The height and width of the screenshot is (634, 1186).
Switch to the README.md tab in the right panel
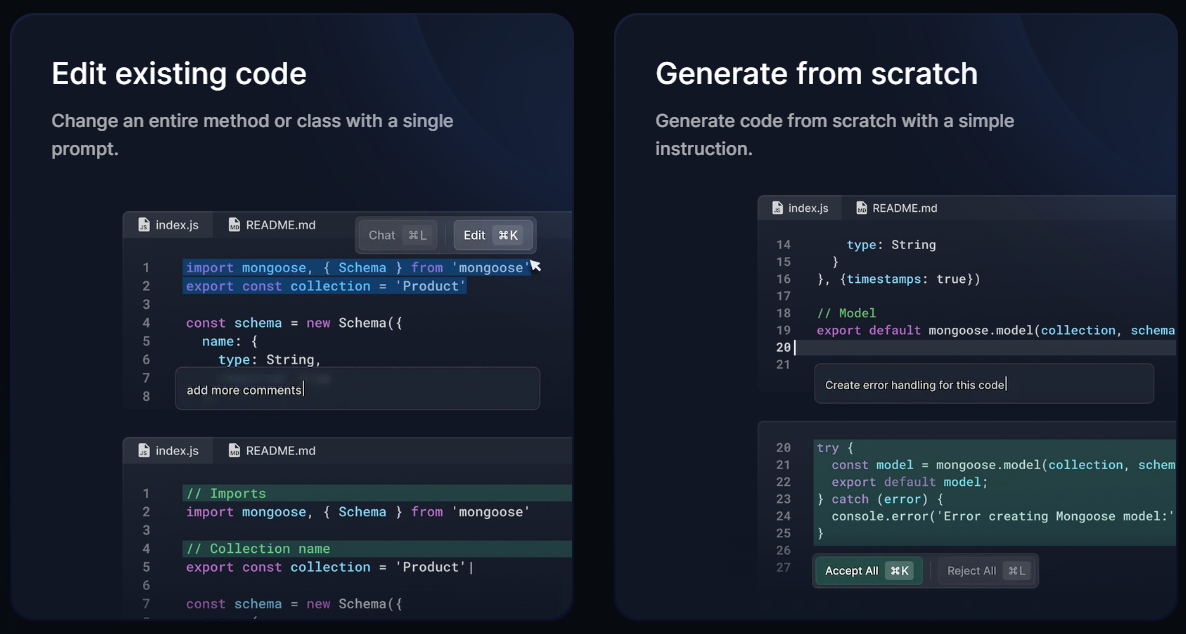(896, 208)
